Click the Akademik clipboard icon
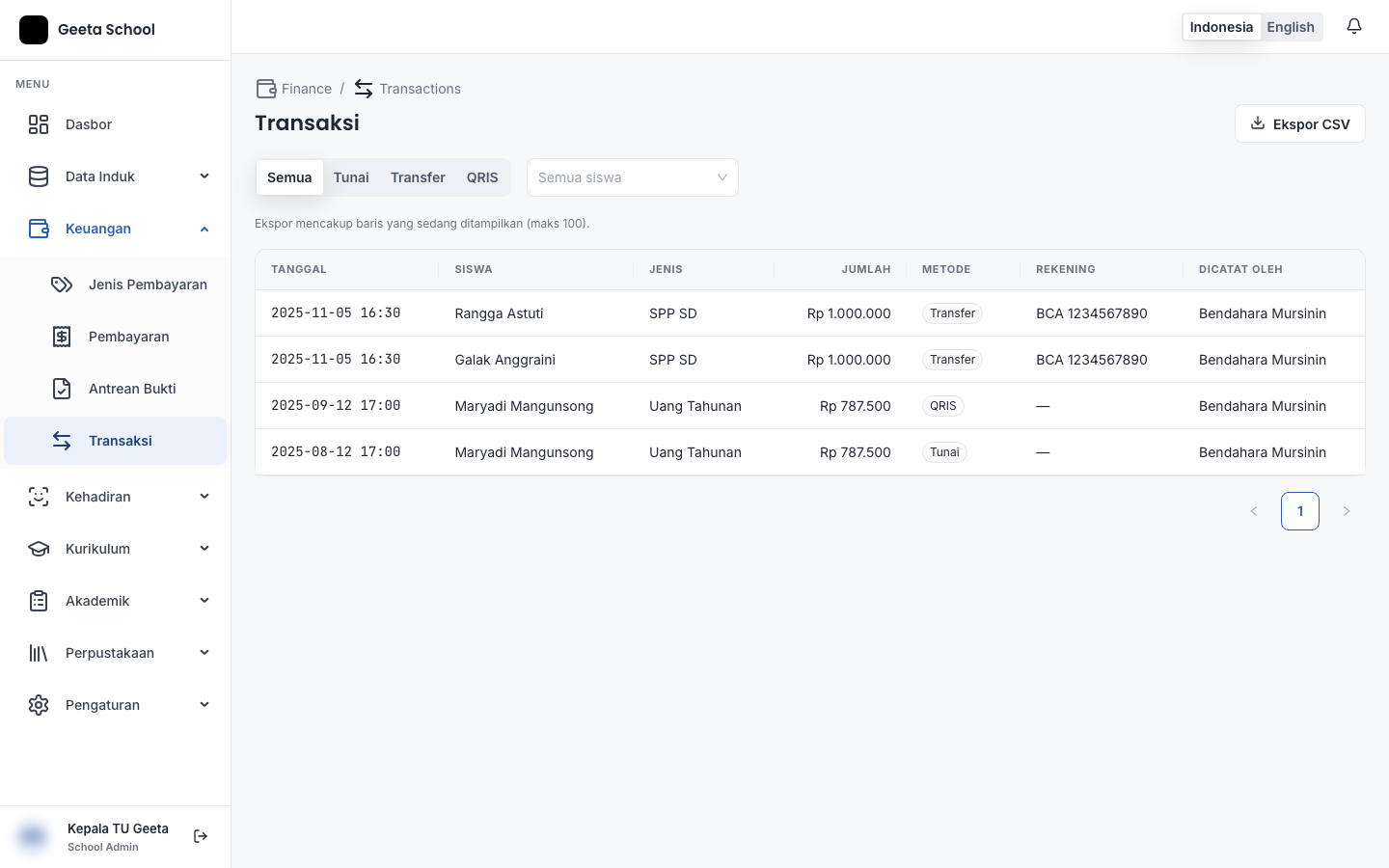Image resolution: width=1389 pixels, height=868 pixels. (x=39, y=601)
